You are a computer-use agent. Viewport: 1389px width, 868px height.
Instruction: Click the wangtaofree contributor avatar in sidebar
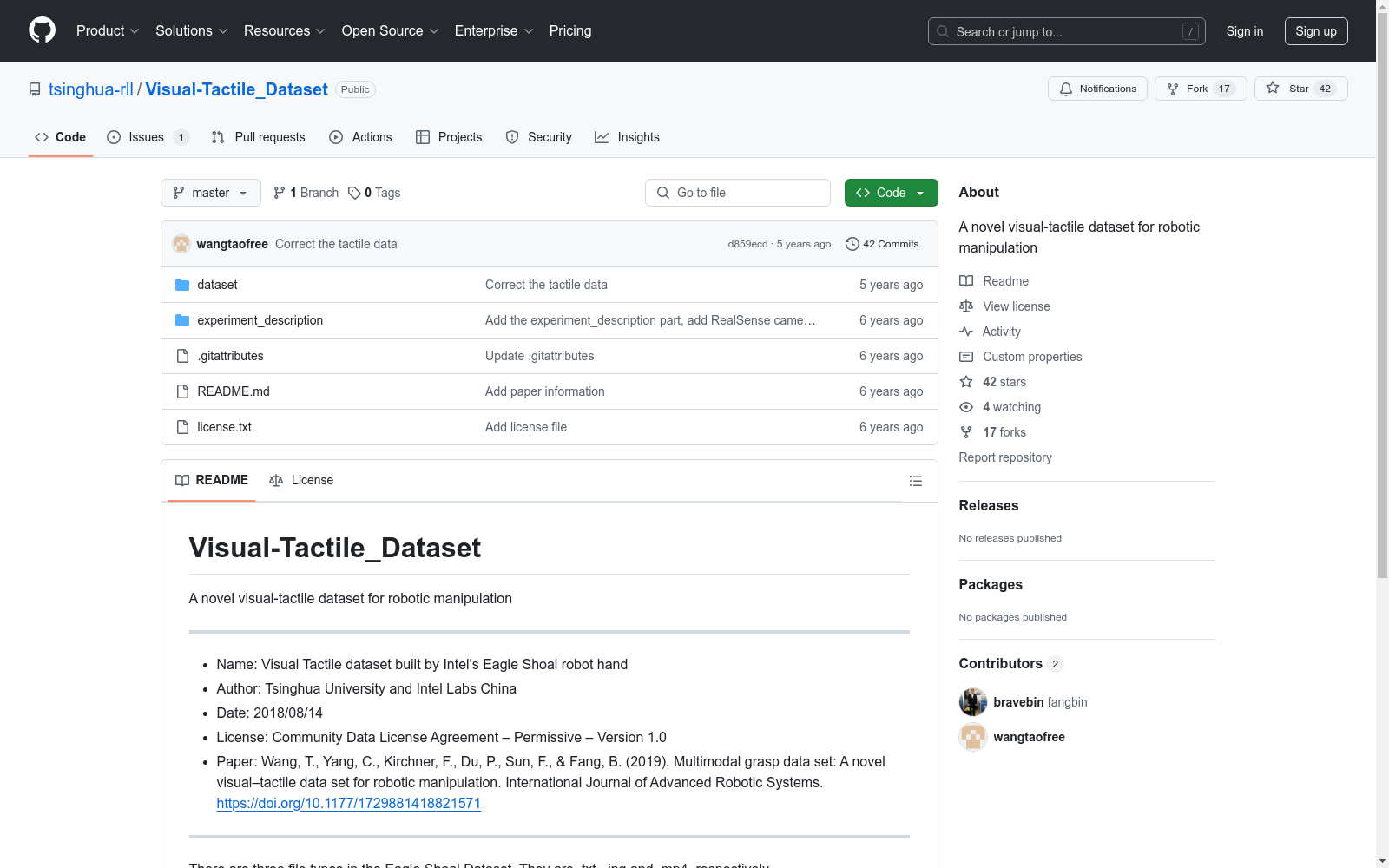tap(973, 737)
